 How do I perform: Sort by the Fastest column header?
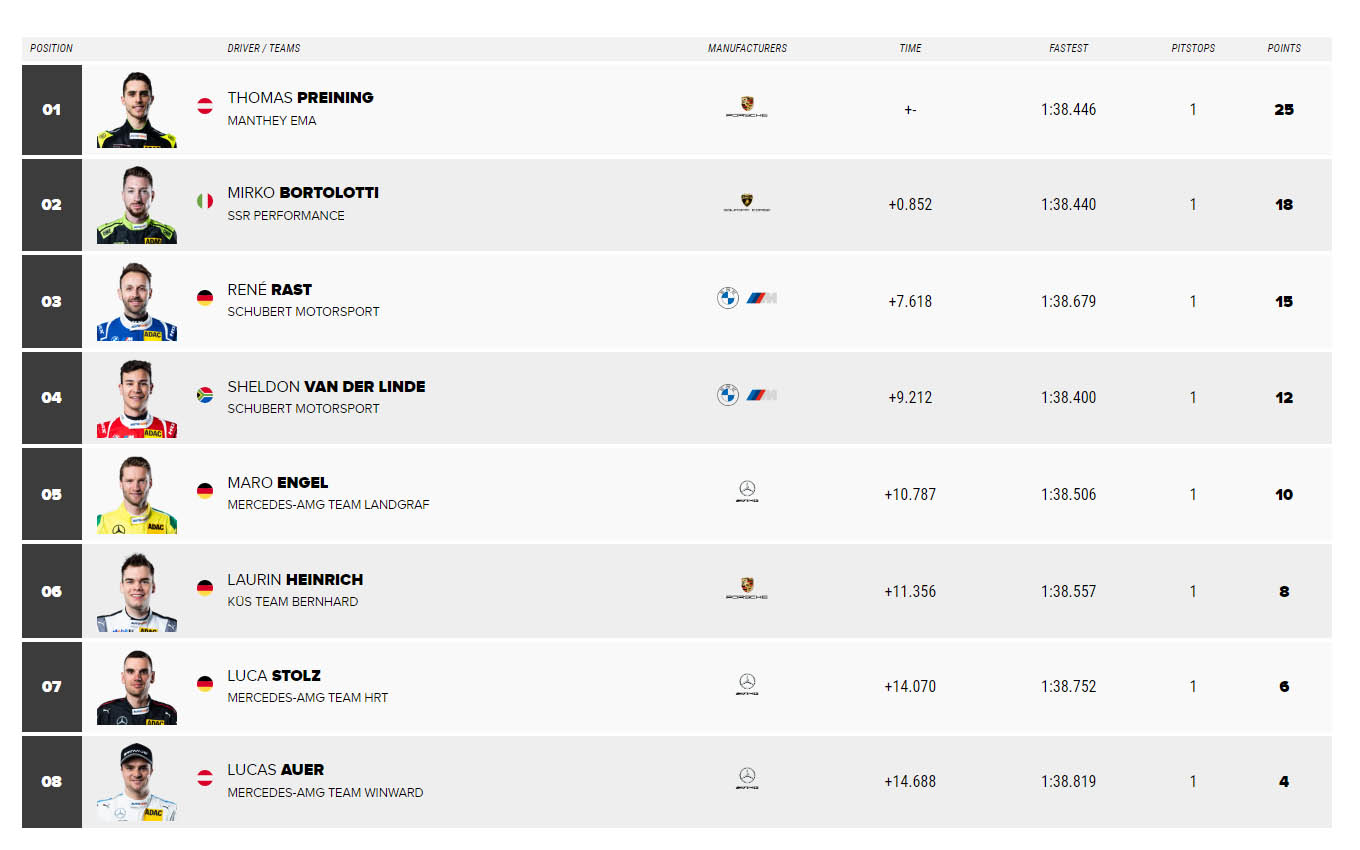1069,48
